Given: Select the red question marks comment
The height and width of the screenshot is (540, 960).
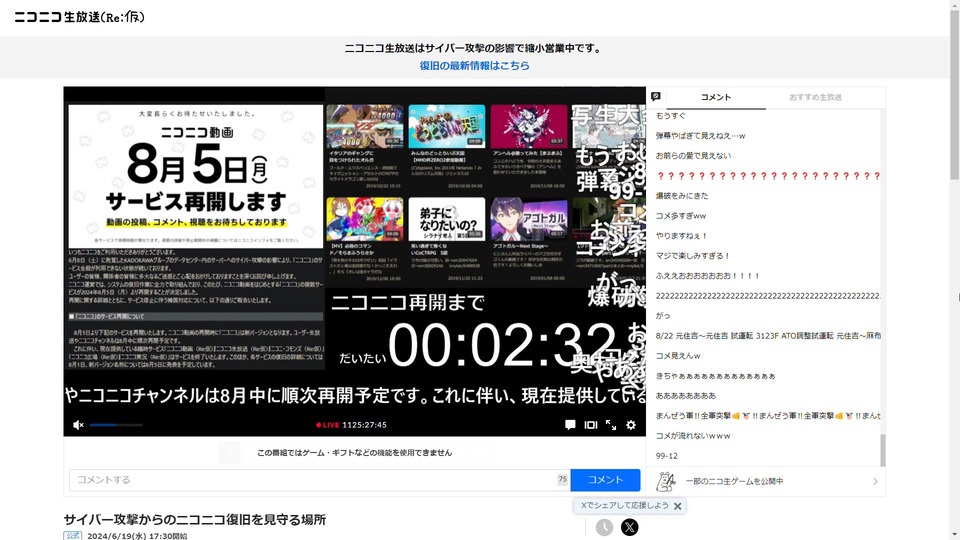Looking at the screenshot, I should tap(766, 176).
